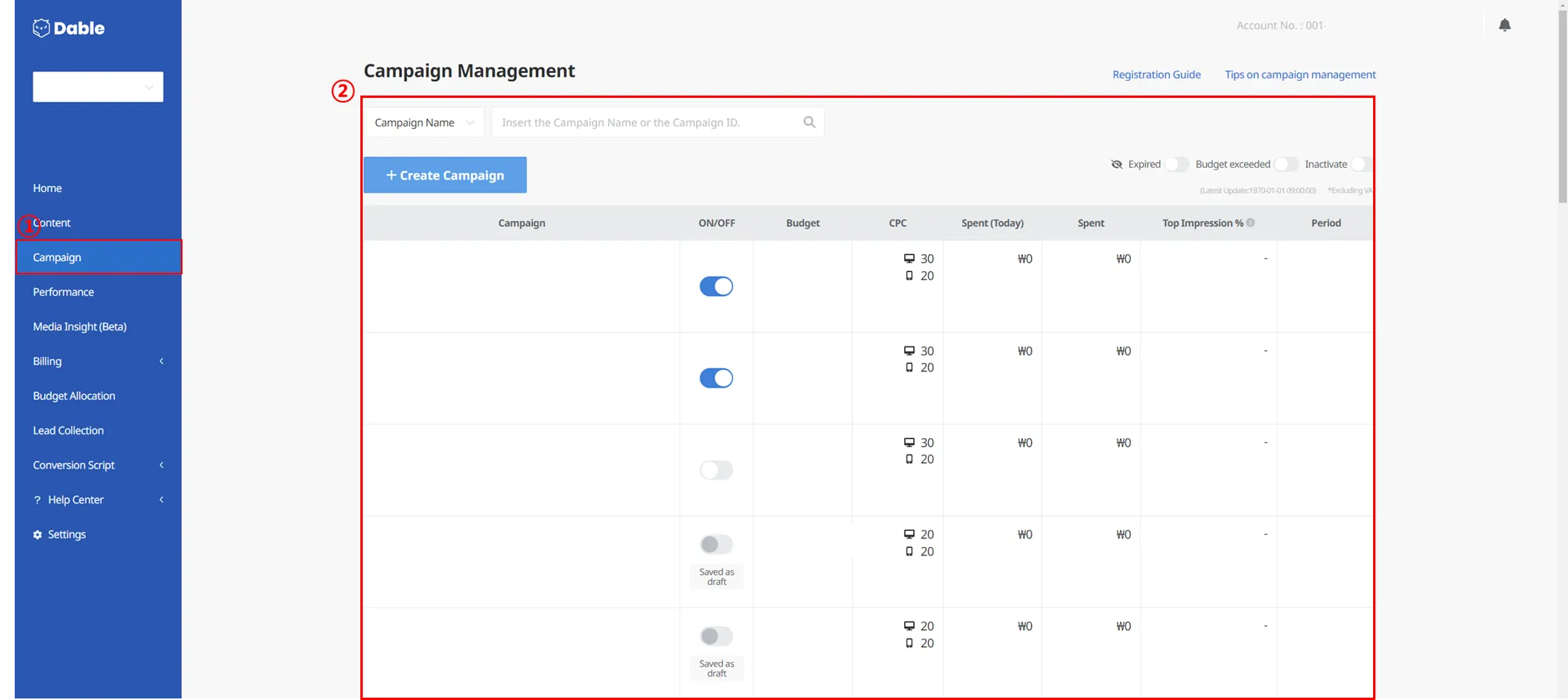Click the Settings gear icon
1568x700 pixels.
(37, 535)
